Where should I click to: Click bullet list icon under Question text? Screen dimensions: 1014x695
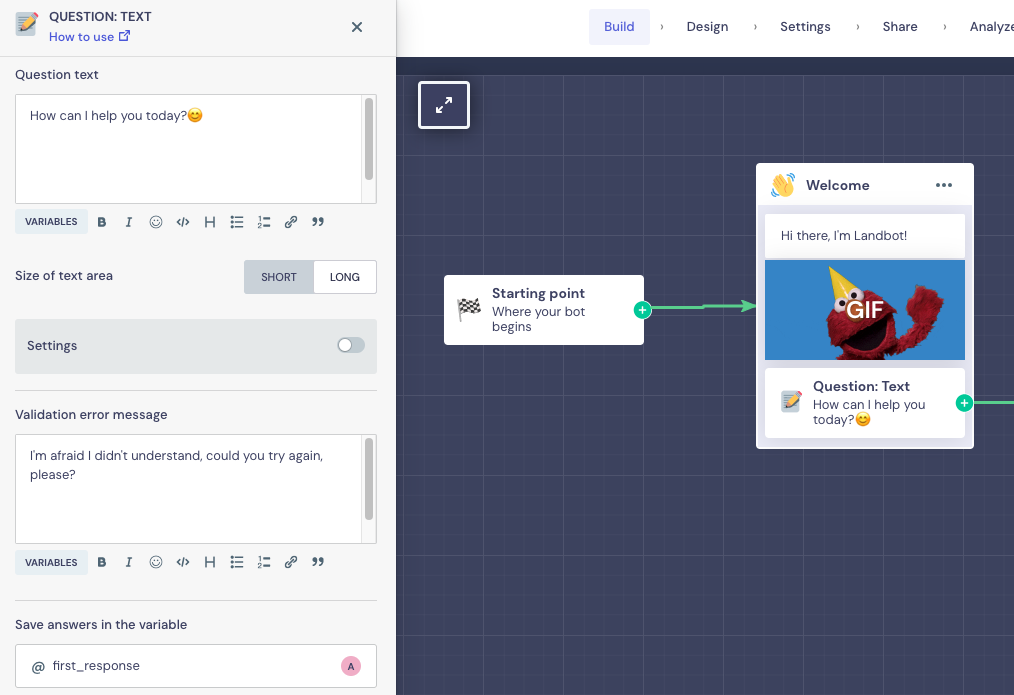237,222
